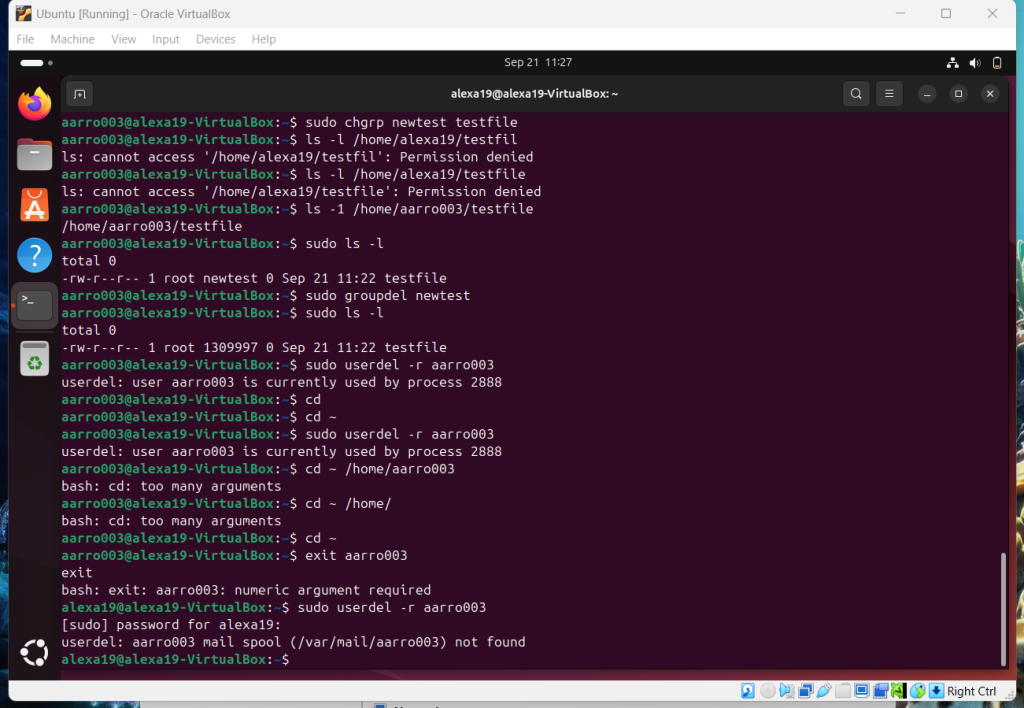Click the USB devices status icon

(x=824, y=691)
